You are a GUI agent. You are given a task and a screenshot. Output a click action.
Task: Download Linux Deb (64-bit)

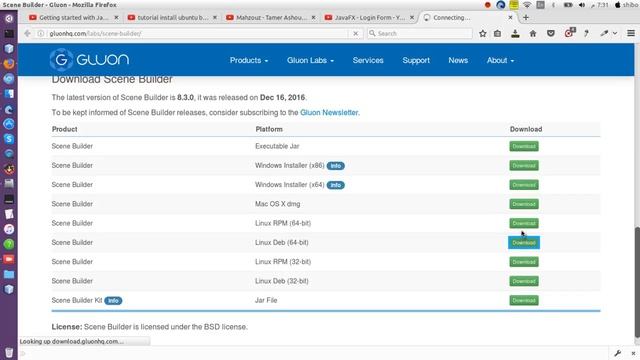[524, 242]
